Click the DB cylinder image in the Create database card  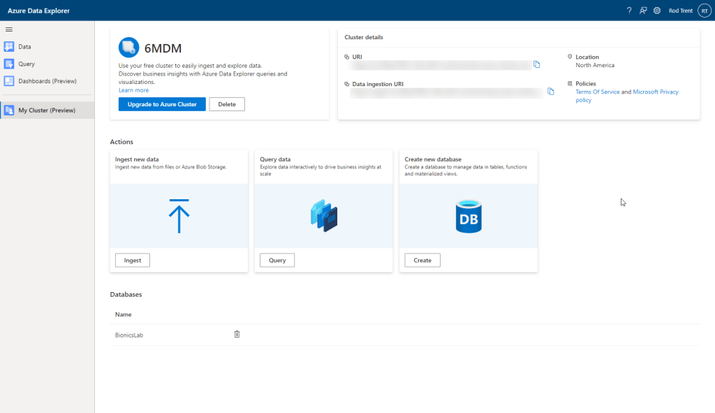(x=468, y=217)
